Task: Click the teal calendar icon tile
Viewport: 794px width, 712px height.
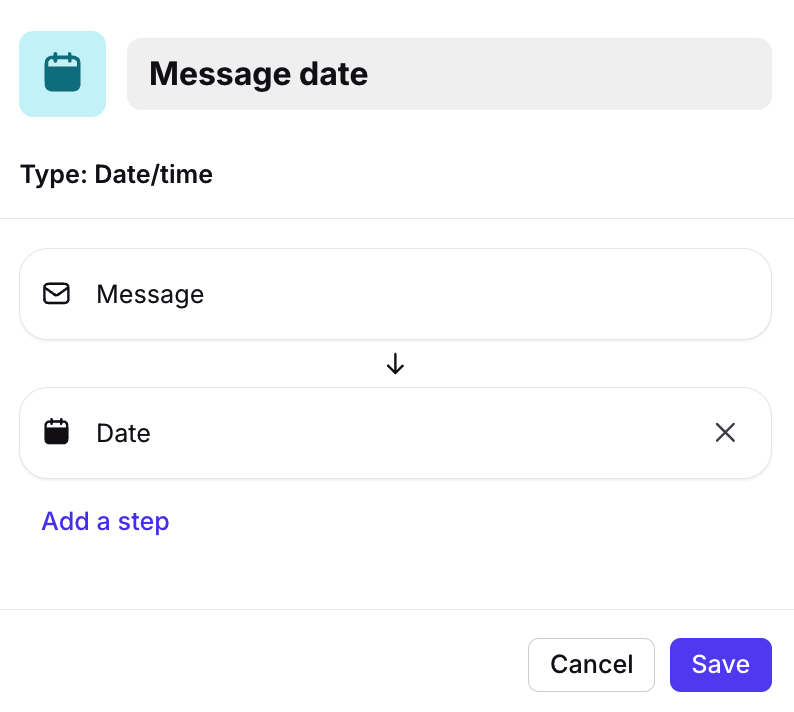Action: point(62,74)
